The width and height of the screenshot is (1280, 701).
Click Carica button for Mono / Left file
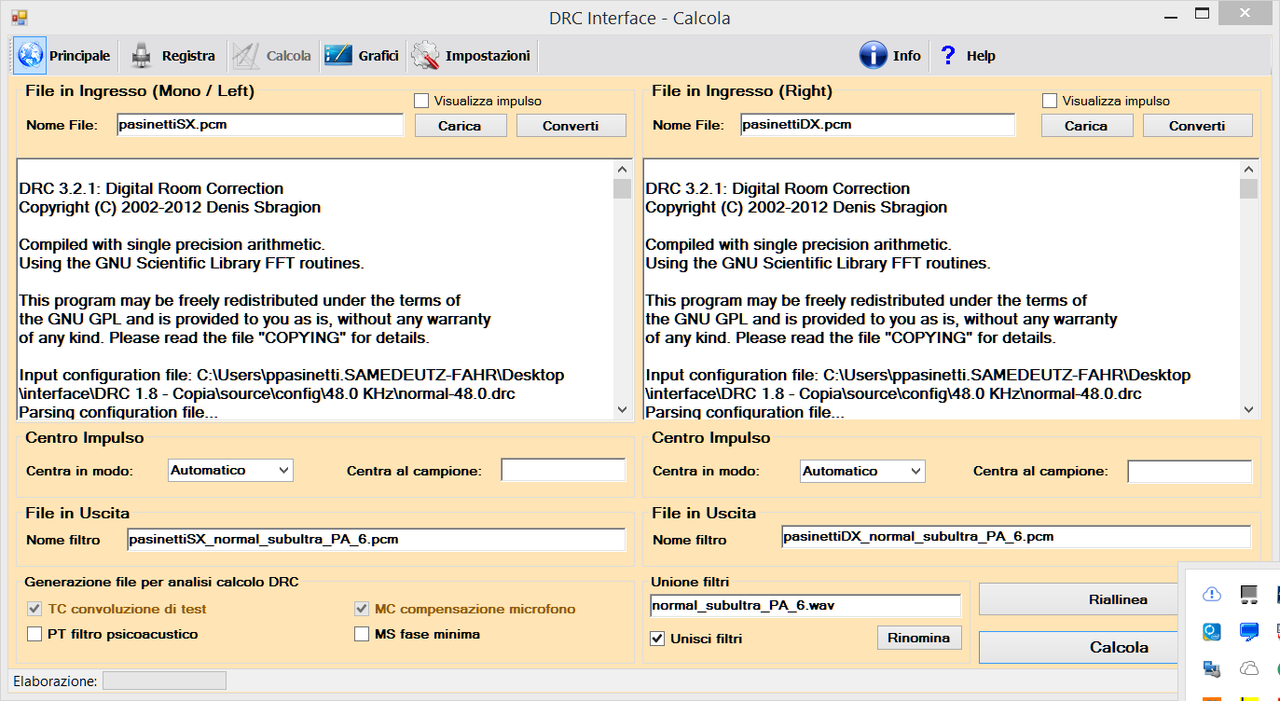(x=460, y=126)
